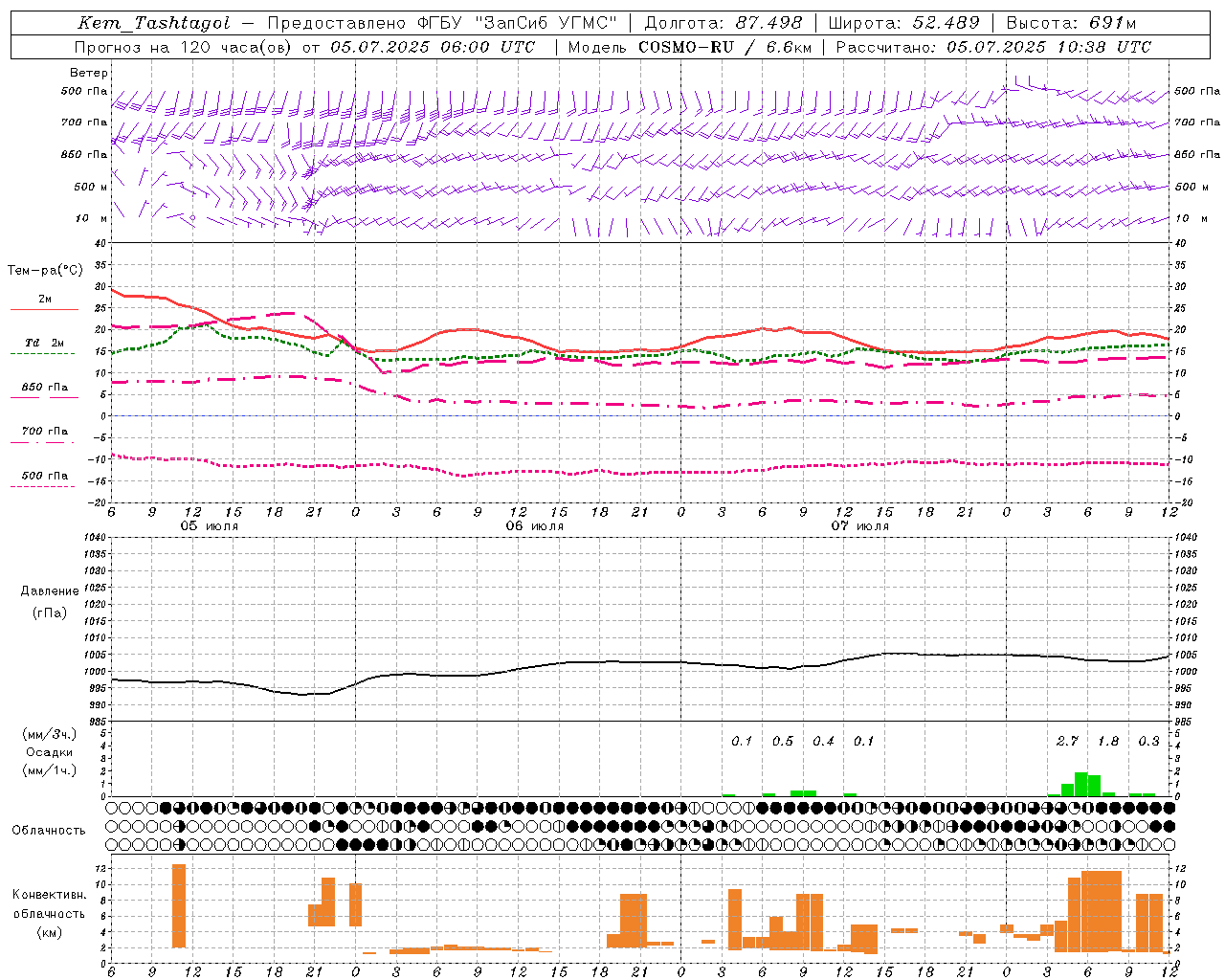The height and width of the screenshot is (980, 1225).
Task: Click the longitude value 'Долгота: 87.498'
Action: [724, 24]
